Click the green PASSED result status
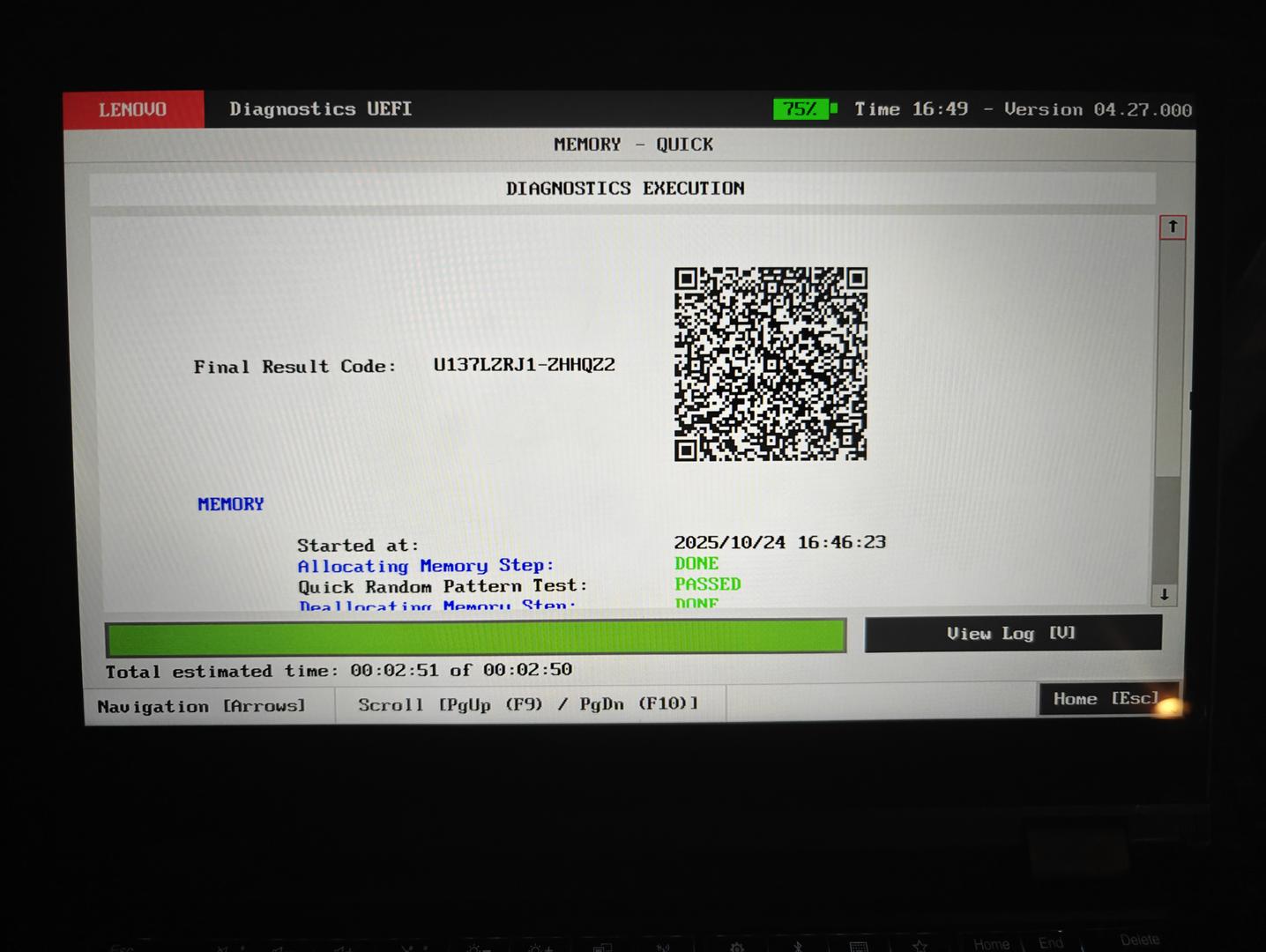 pyautogui.click(x=707, y=584)
